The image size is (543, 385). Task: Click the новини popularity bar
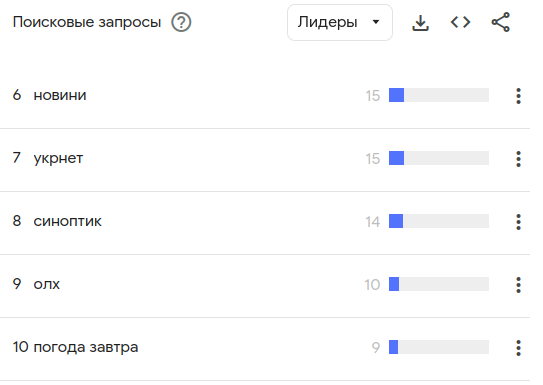pos(439,95)
